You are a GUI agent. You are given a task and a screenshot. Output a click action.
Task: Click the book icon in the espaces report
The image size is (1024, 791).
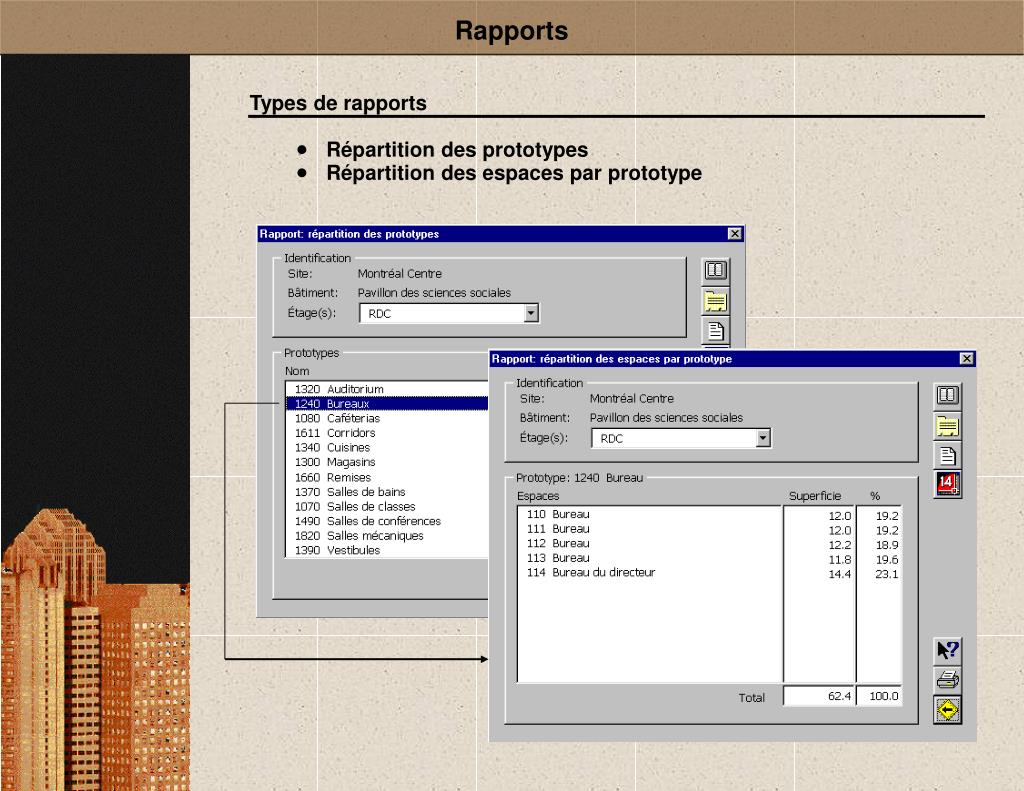click(x=948, y=395)
